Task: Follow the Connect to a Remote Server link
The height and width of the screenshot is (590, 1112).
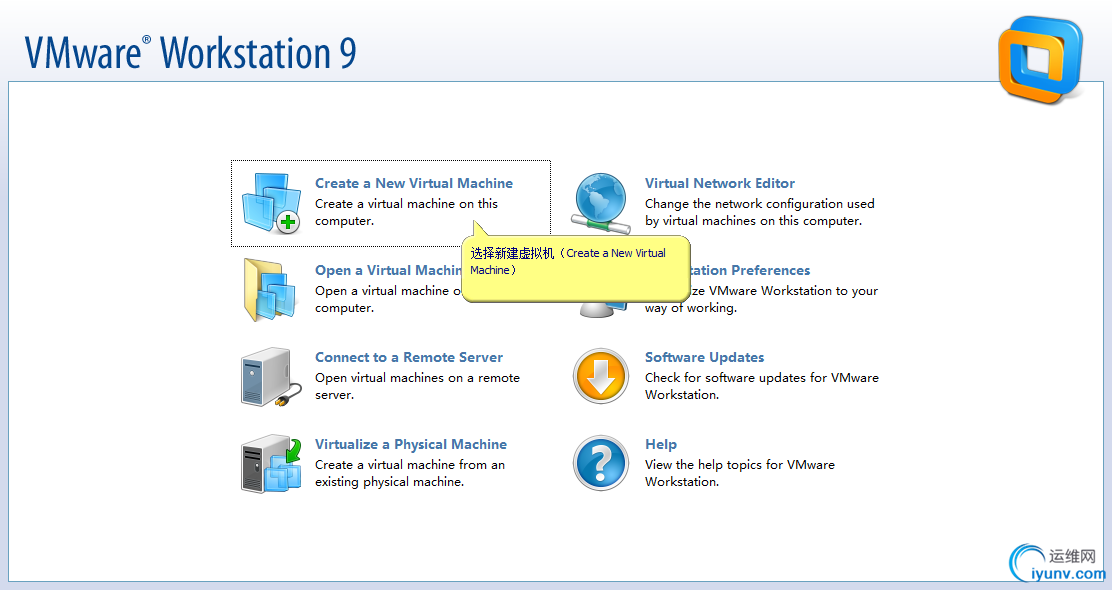Action: [408, 357]
